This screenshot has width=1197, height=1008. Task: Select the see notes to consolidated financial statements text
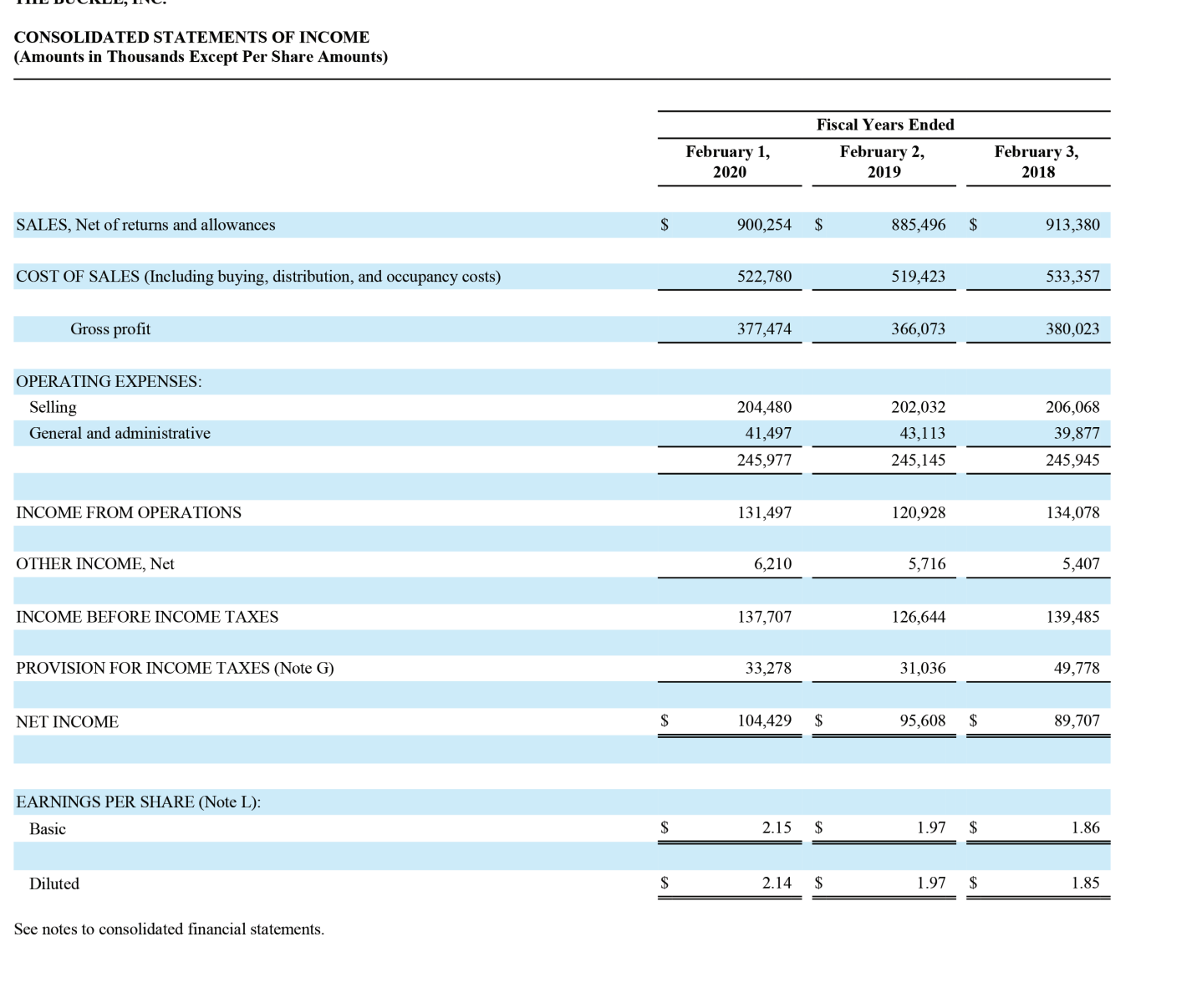tap(169, 929)
